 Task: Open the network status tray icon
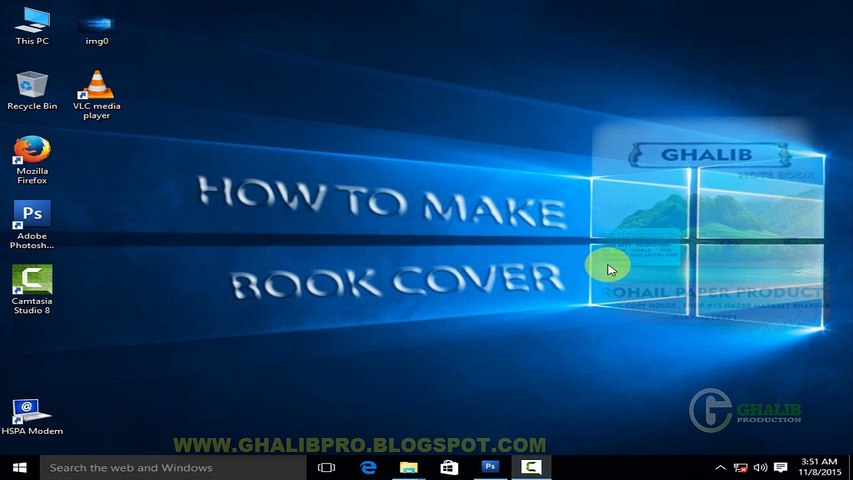tap(740, 467)
